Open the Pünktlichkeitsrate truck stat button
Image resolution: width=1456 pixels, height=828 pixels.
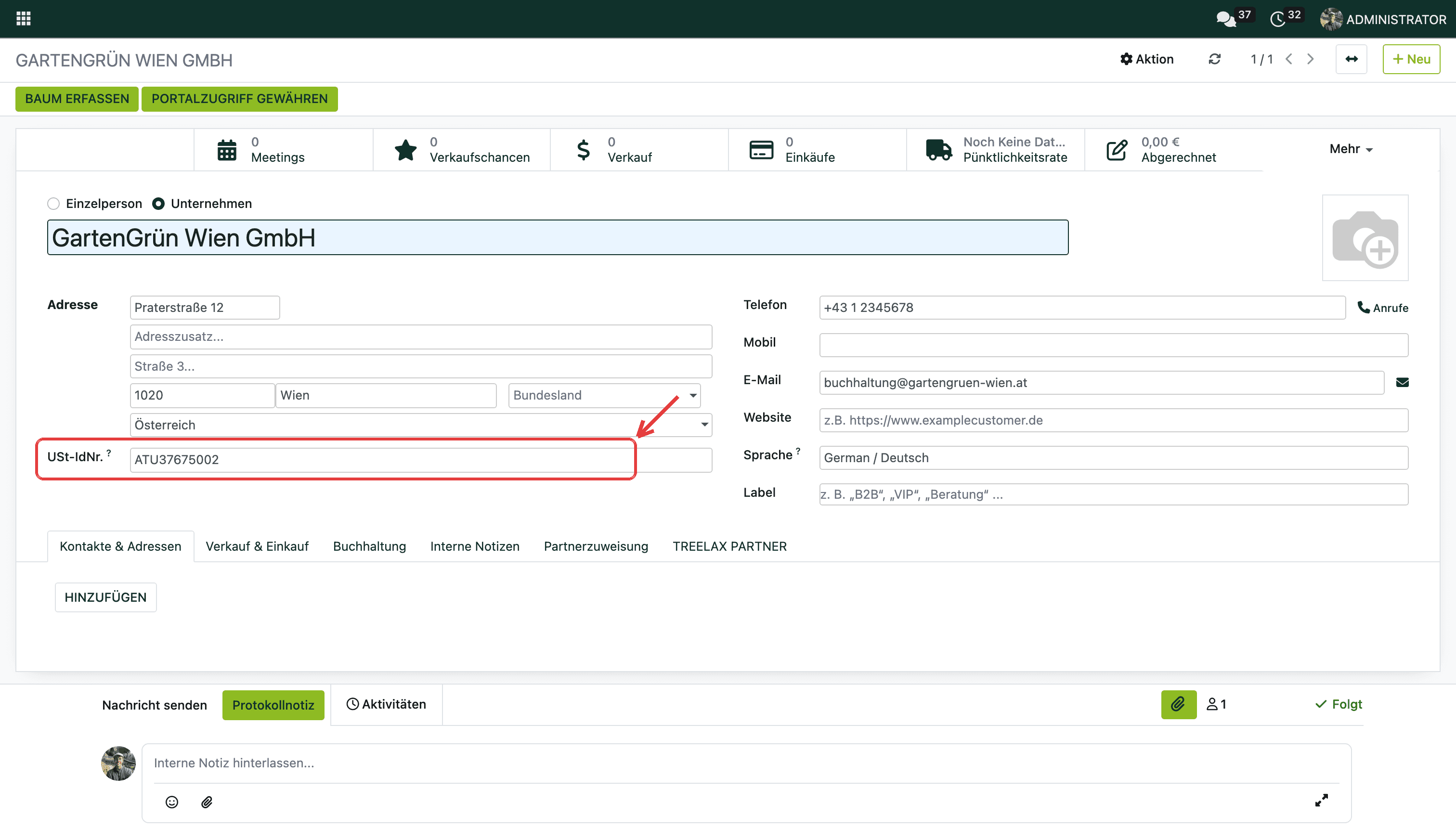995,150
